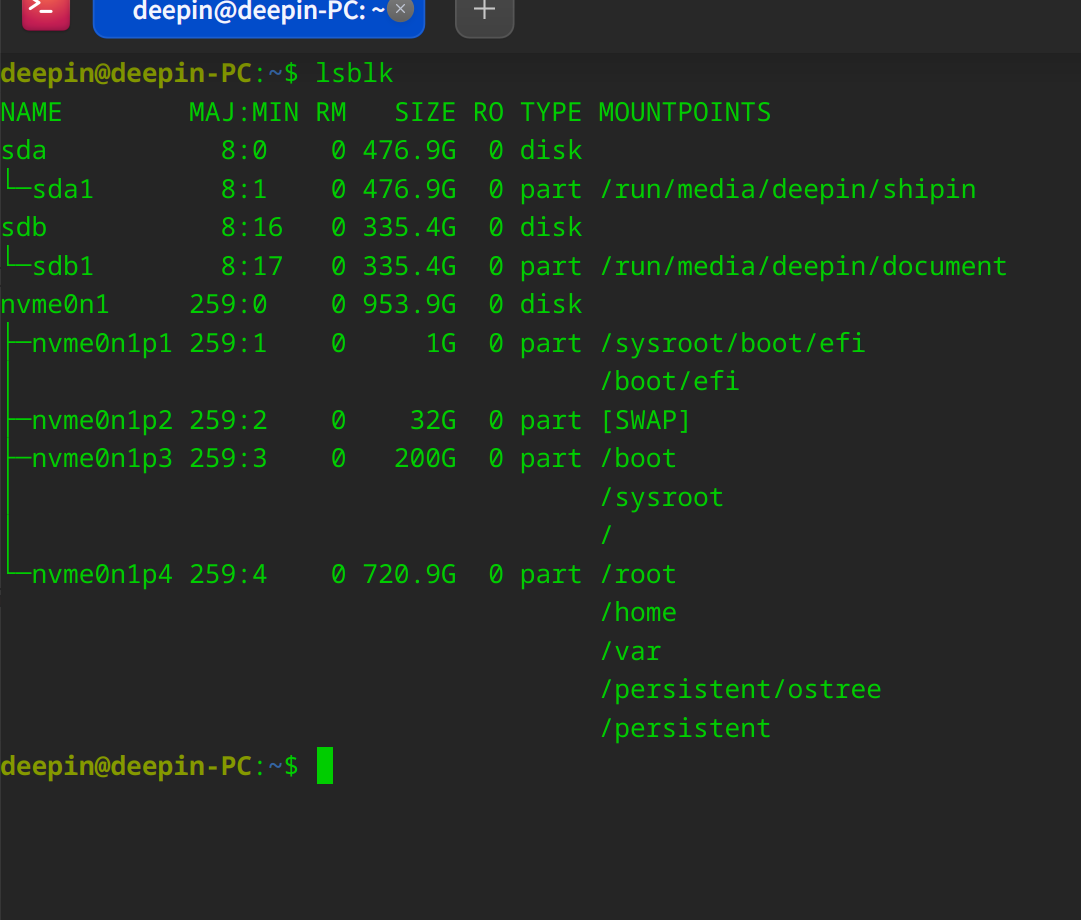
Task: Click the nvme0n1p3 partition name
Action: pyautogui.click(x=102, y=459)
